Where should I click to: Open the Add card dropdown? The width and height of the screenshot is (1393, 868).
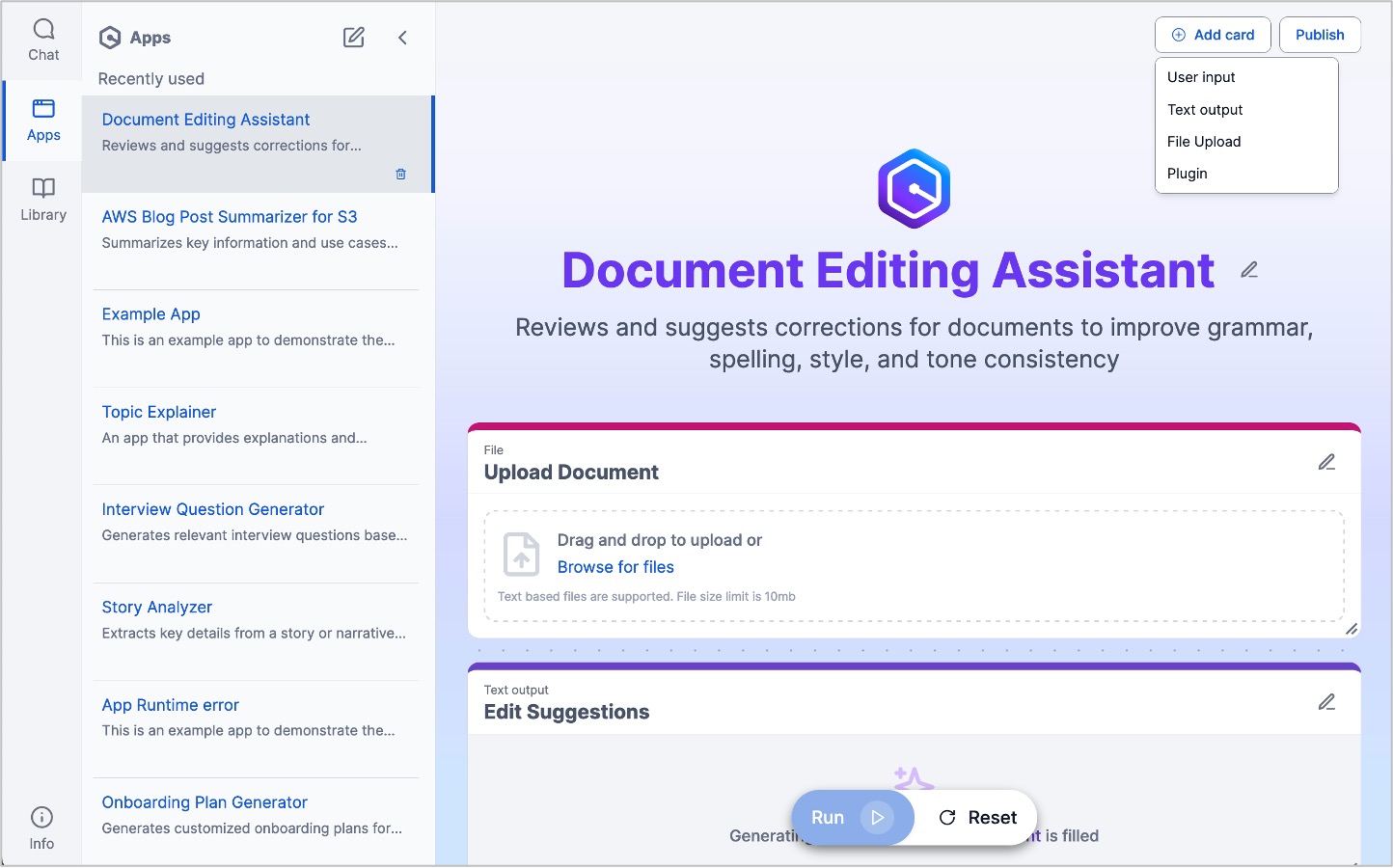pos(1213,35)
